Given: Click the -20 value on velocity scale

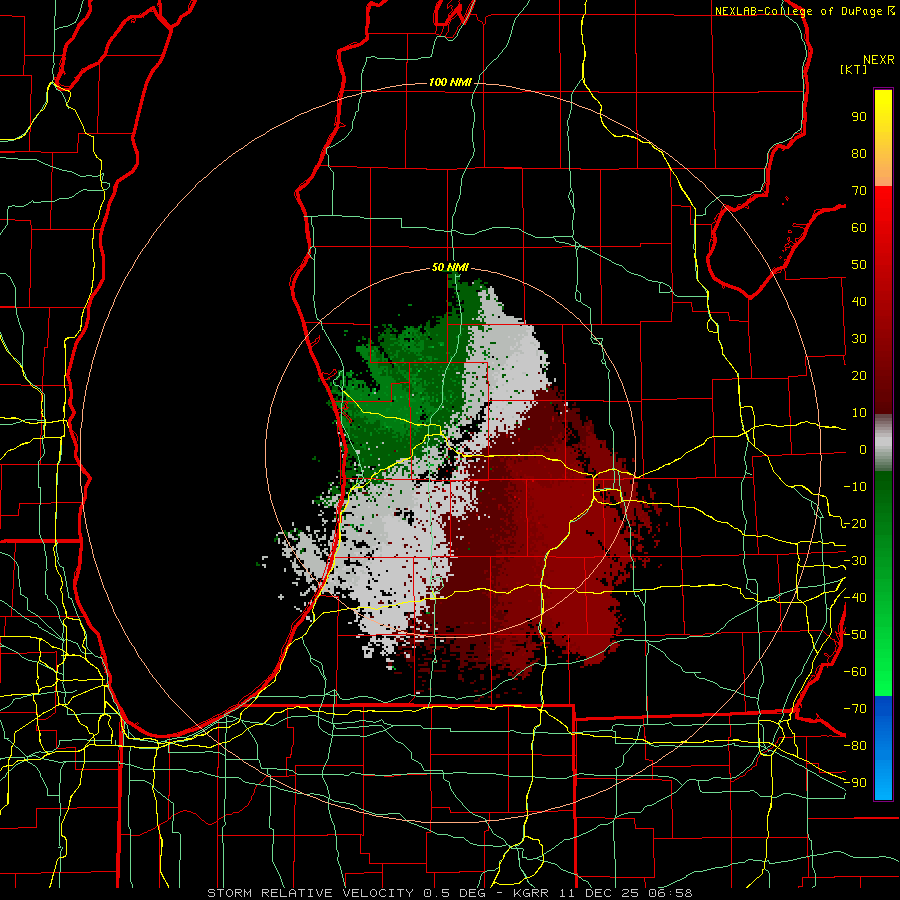Looking at the screenshot, I should [x=855, y=523].
